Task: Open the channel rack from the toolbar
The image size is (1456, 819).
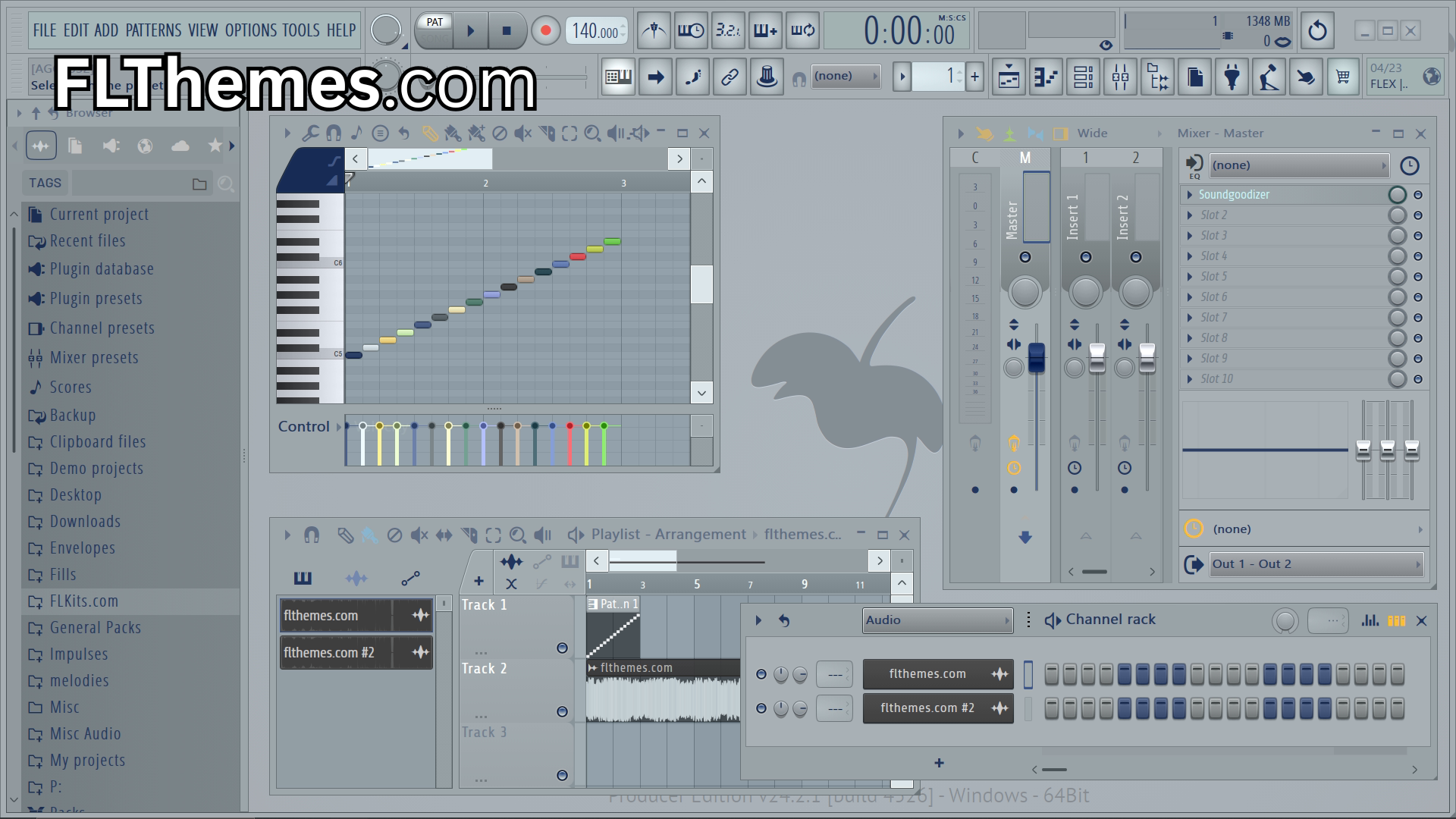Action: coord(1083,77)
